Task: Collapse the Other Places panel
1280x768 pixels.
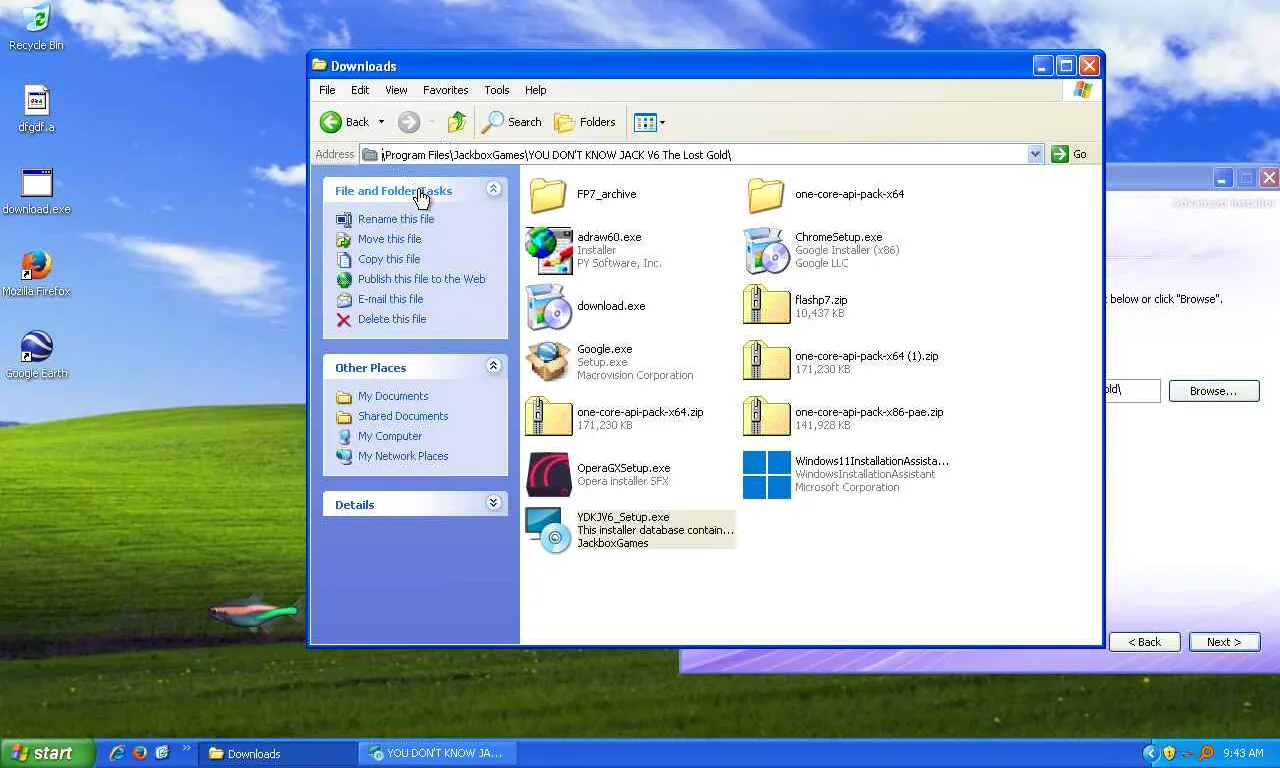Action: point(493,366)
